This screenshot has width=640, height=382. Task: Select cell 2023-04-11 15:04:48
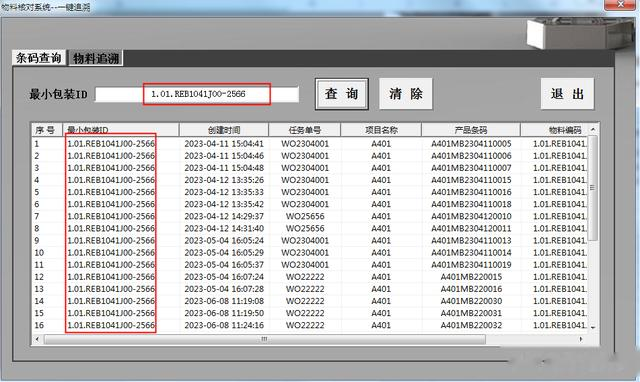224,168
